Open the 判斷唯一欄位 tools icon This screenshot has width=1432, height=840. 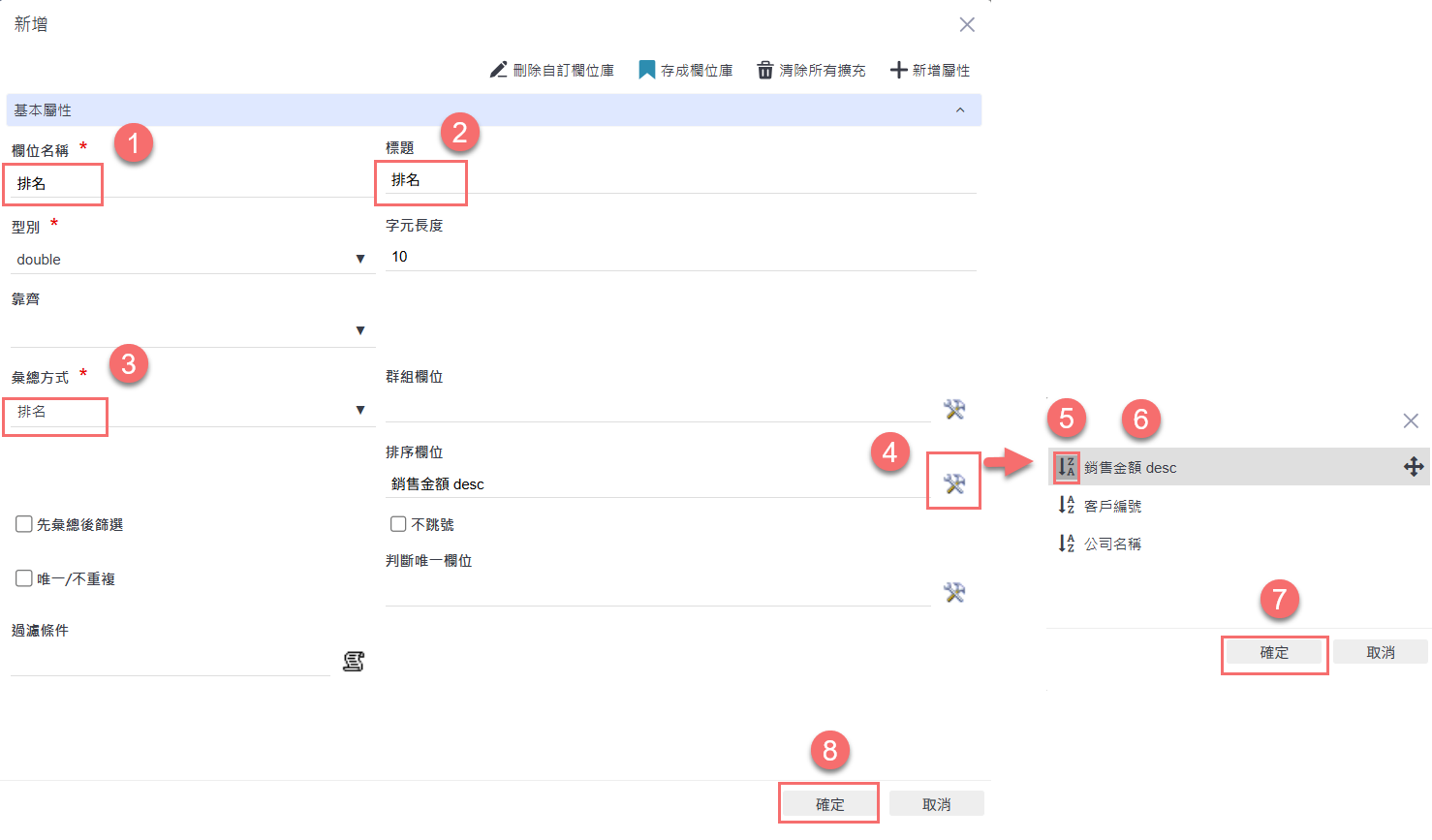pos(953,592)
